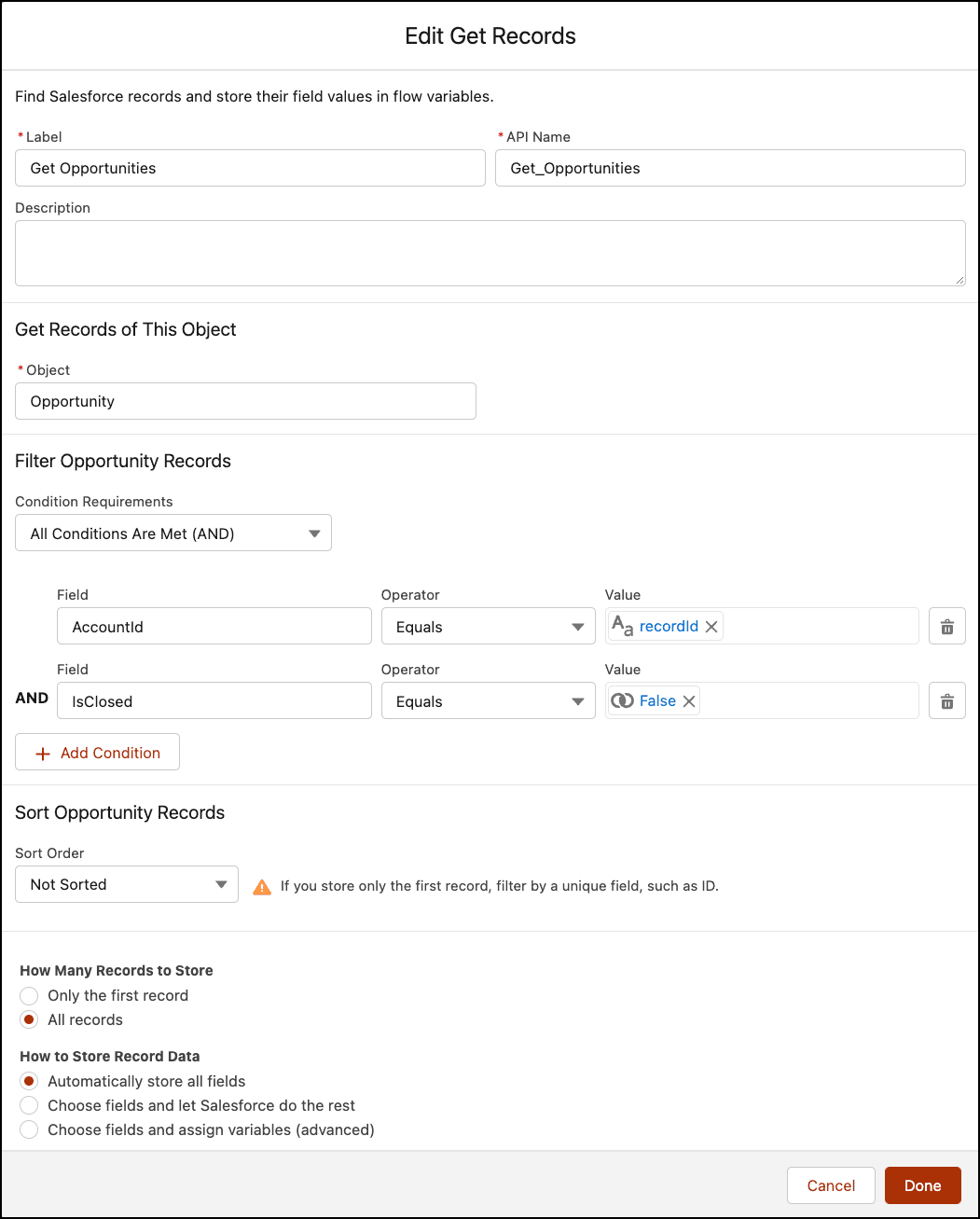Screen dimensions: 980x1219
Task: Remove the False value pill
Action: (689, 700)
